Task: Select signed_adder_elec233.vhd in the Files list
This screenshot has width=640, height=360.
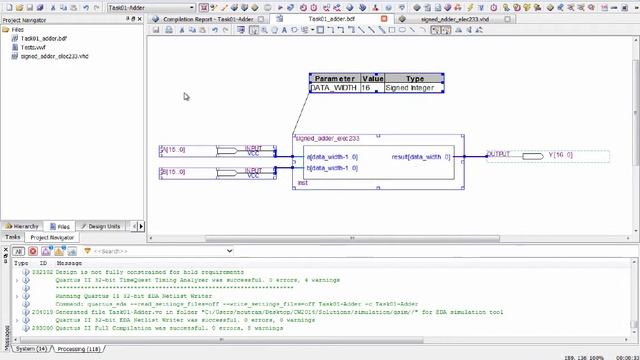Action: [54, 56]
